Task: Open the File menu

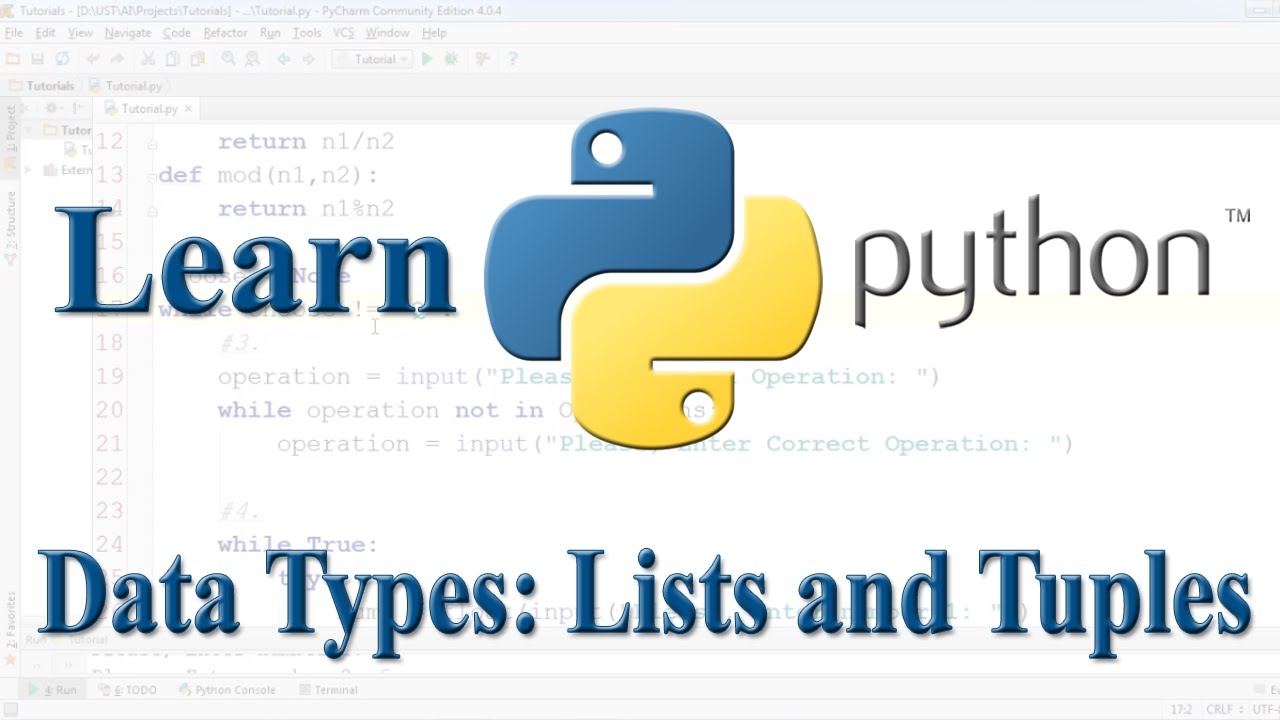Action: (x=13, y=33)
